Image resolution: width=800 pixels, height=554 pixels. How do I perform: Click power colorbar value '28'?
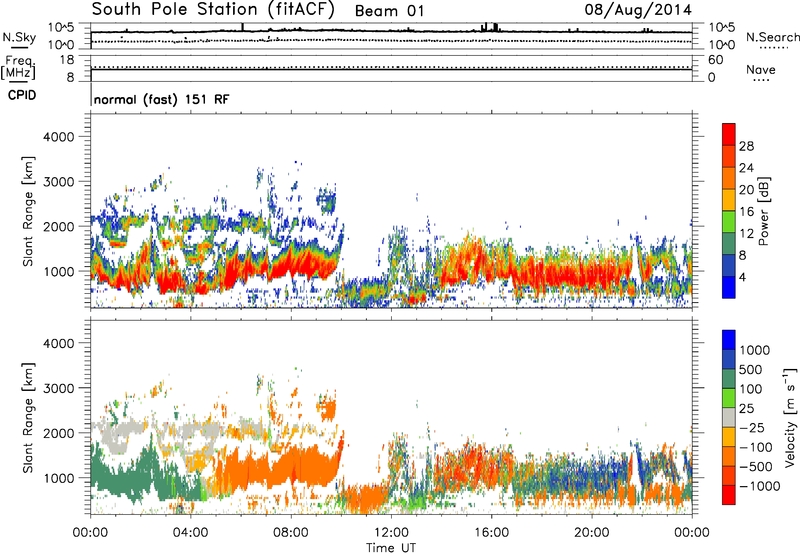[x=746, y=146]
